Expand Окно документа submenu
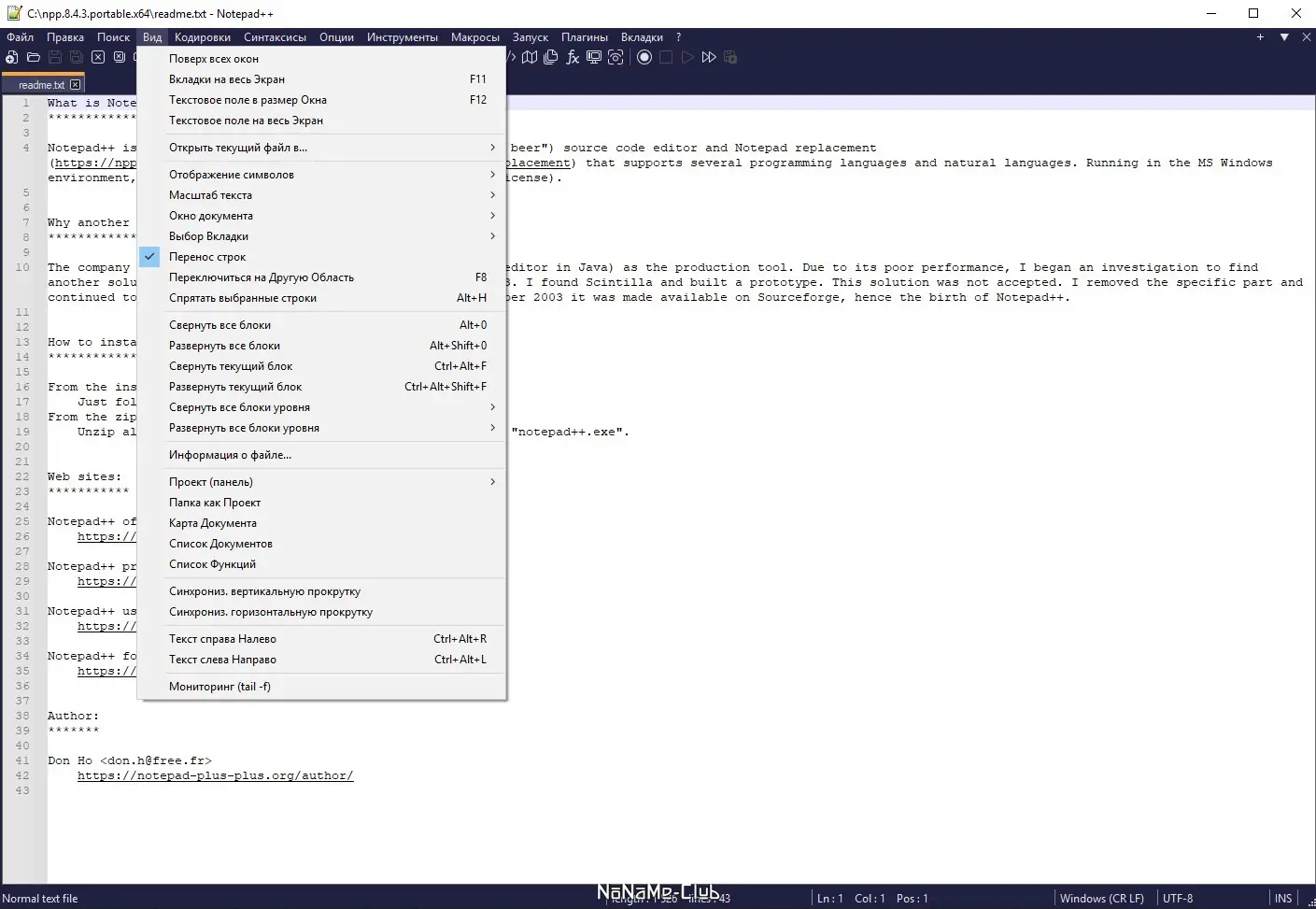Image resolution: width=1316 pixels, height=909 pixels. [321, 216]
